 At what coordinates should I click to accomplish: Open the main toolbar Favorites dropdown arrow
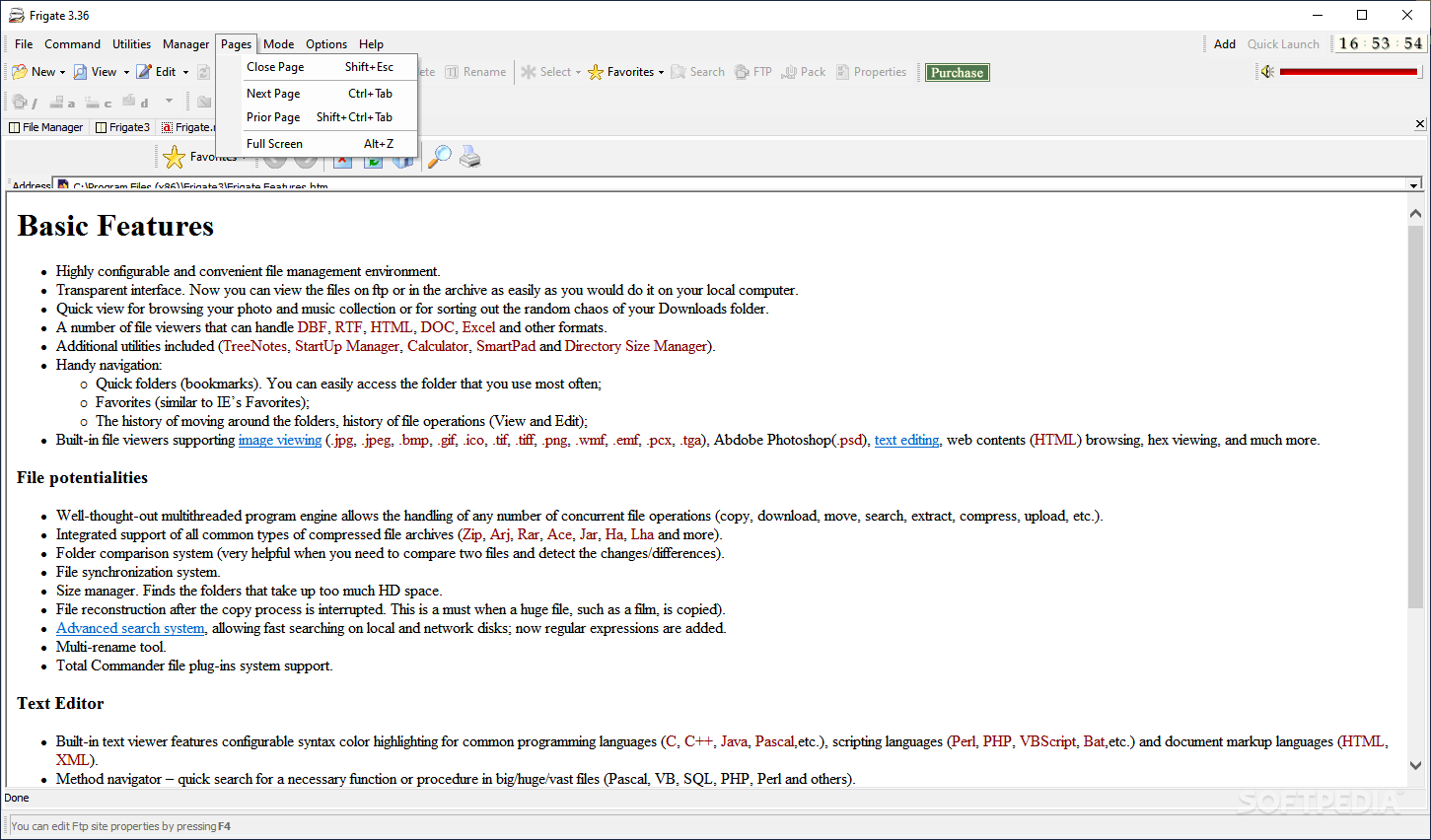tap(661, 72)
